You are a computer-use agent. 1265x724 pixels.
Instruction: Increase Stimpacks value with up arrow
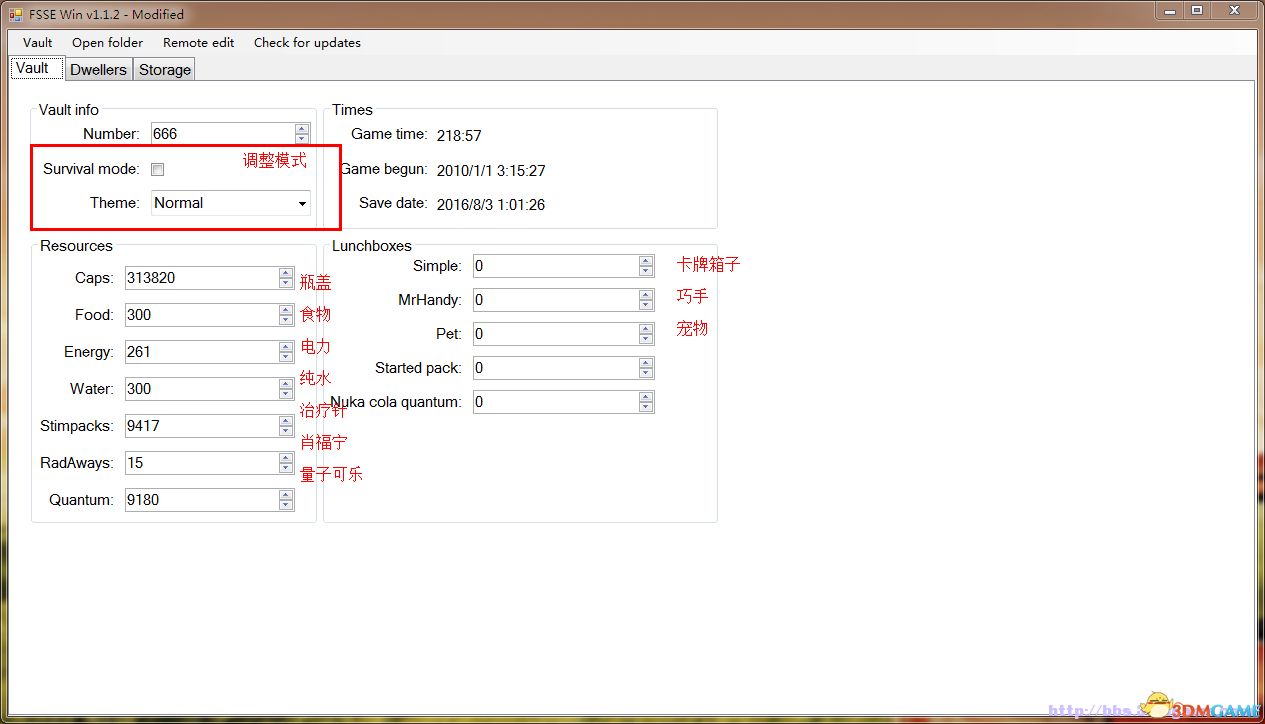(287, 421)
